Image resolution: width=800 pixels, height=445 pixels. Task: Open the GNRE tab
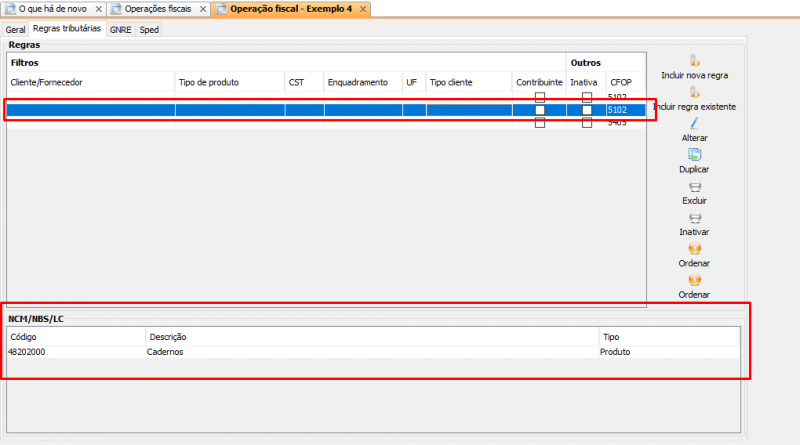120,30
